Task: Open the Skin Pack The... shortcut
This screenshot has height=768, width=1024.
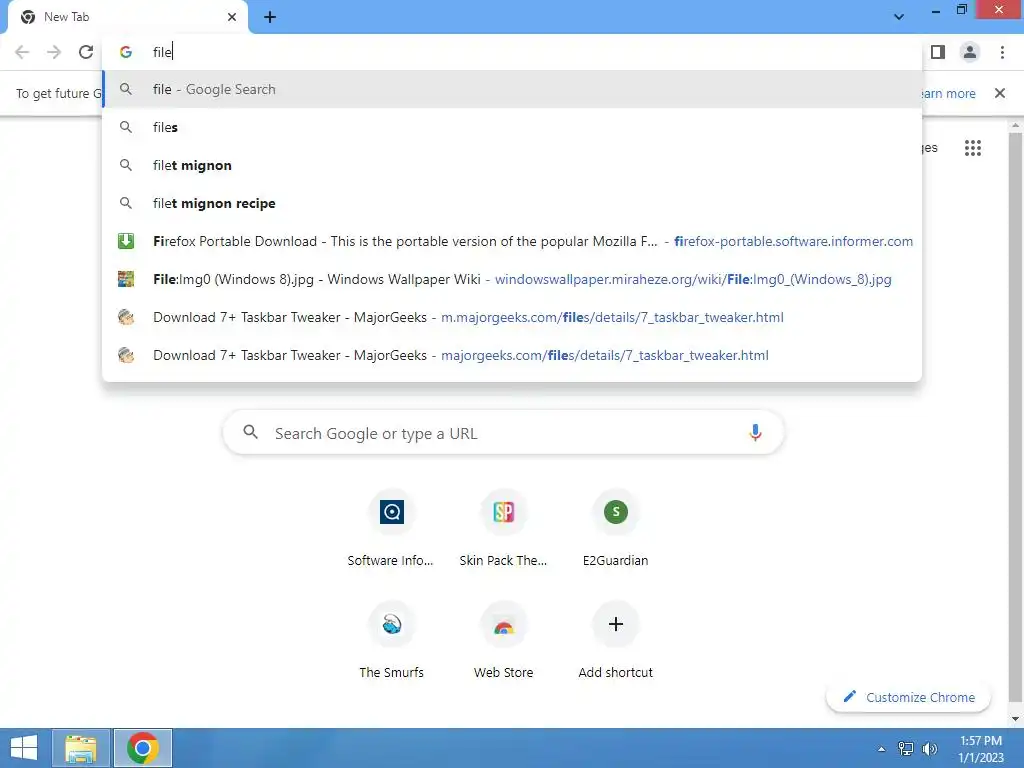Action: point(504,530)
